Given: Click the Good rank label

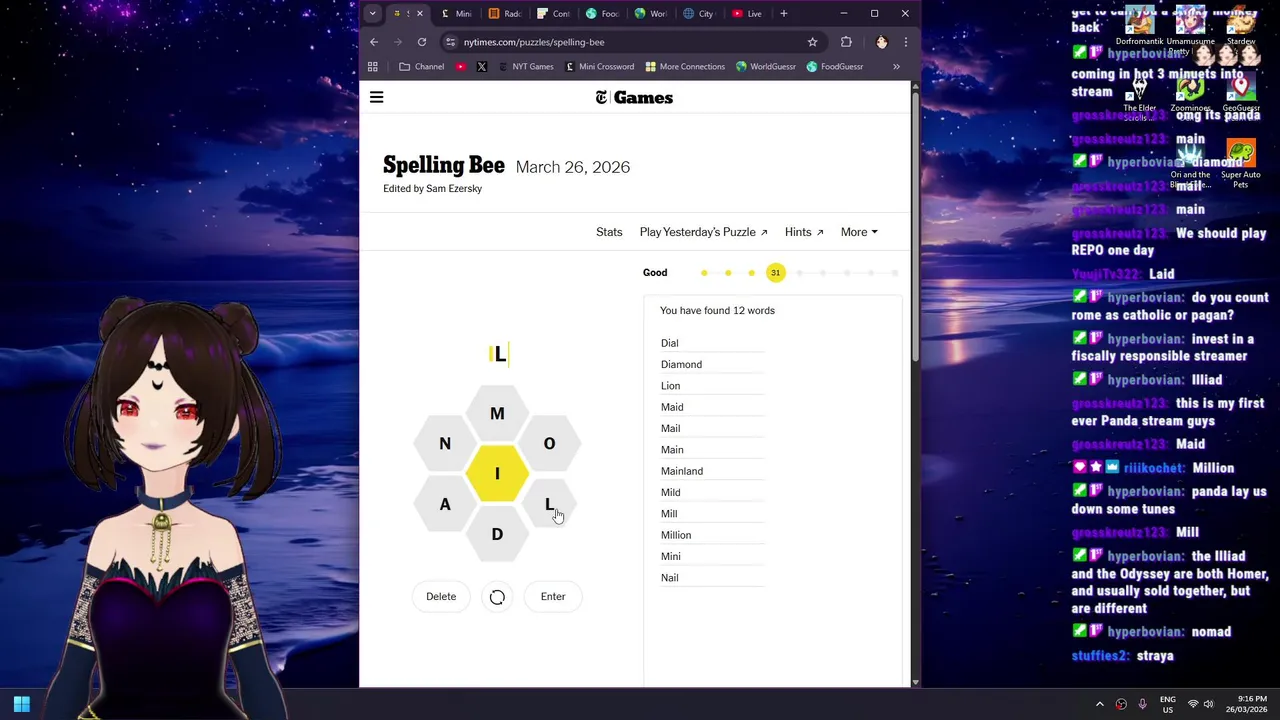Looking at the screenshot, I should pos(655,273).
